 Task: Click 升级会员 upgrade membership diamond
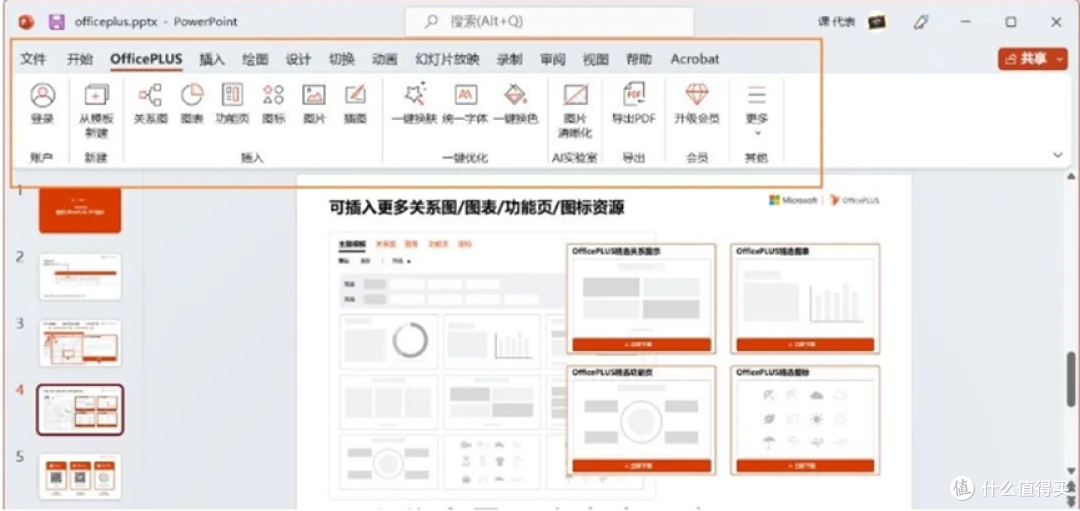pyautogui.click(x=697, y=95)
